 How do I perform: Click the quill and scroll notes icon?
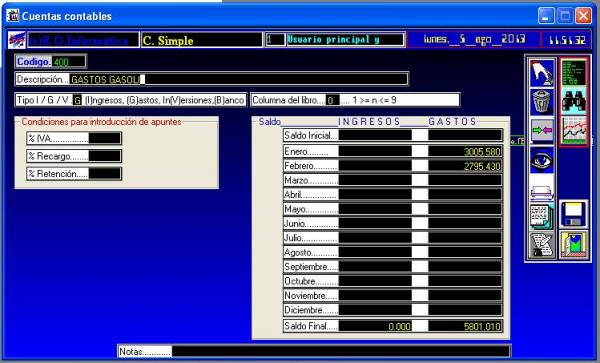542,246
